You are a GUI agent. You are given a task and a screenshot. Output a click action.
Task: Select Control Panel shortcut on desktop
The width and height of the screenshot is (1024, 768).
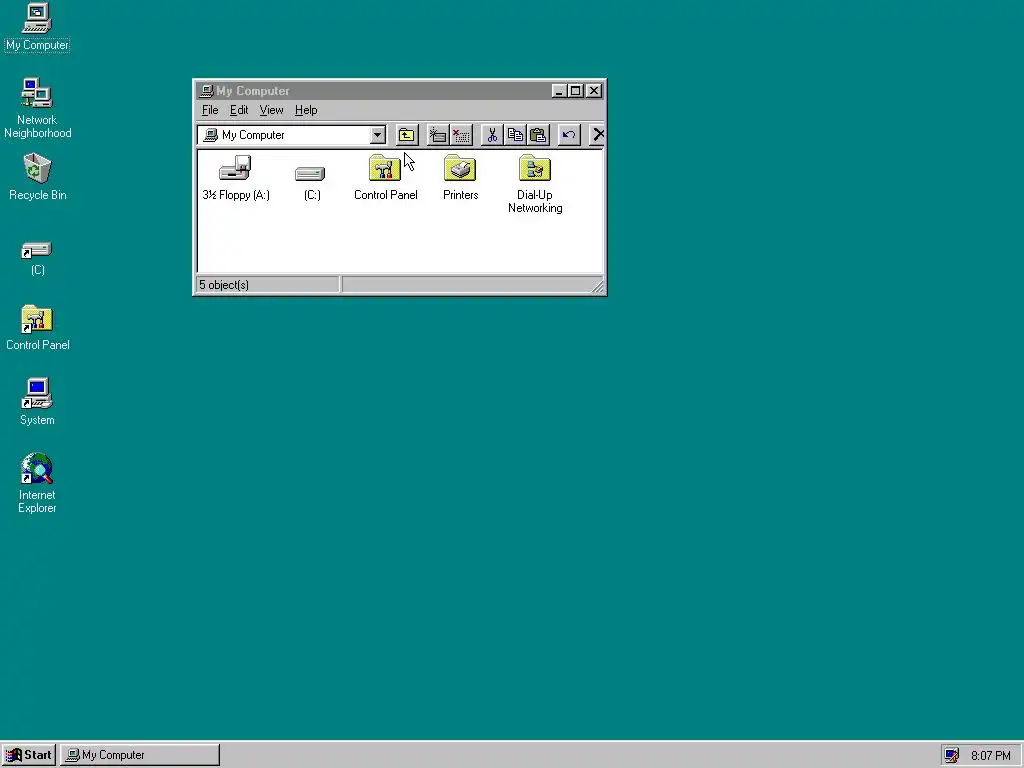click(x=37, y=328)
